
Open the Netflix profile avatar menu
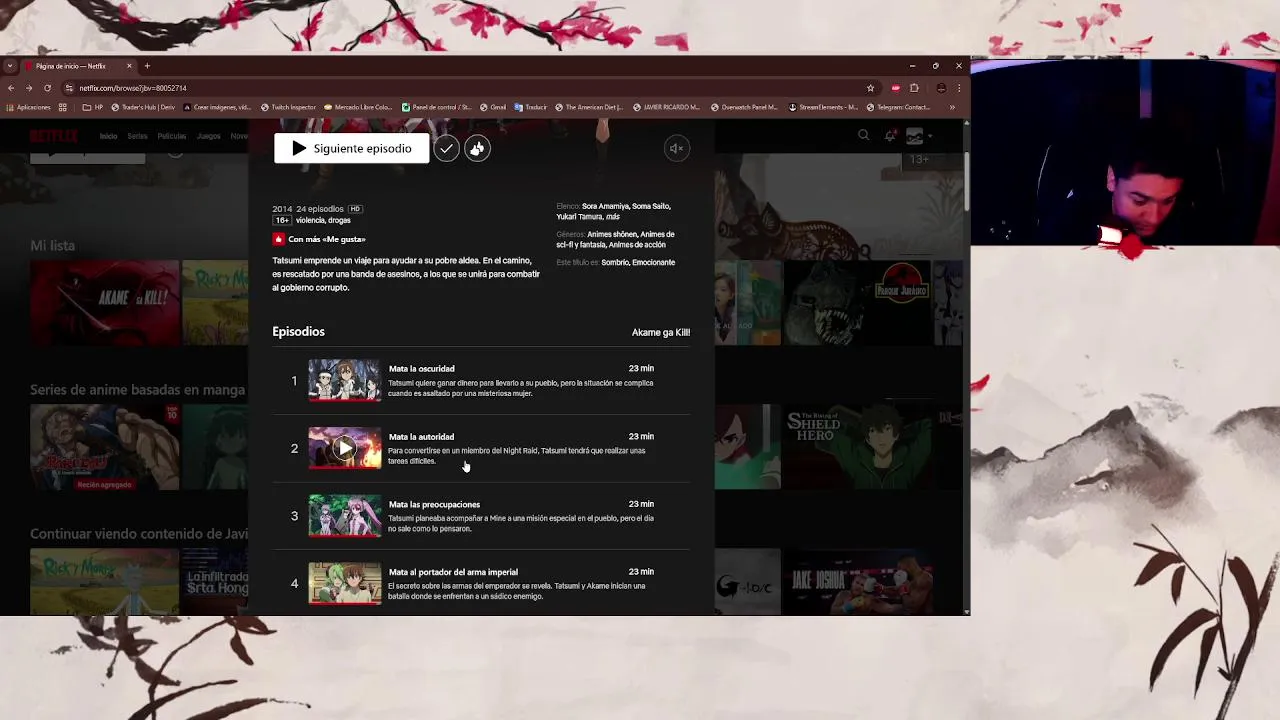(914, 136)
